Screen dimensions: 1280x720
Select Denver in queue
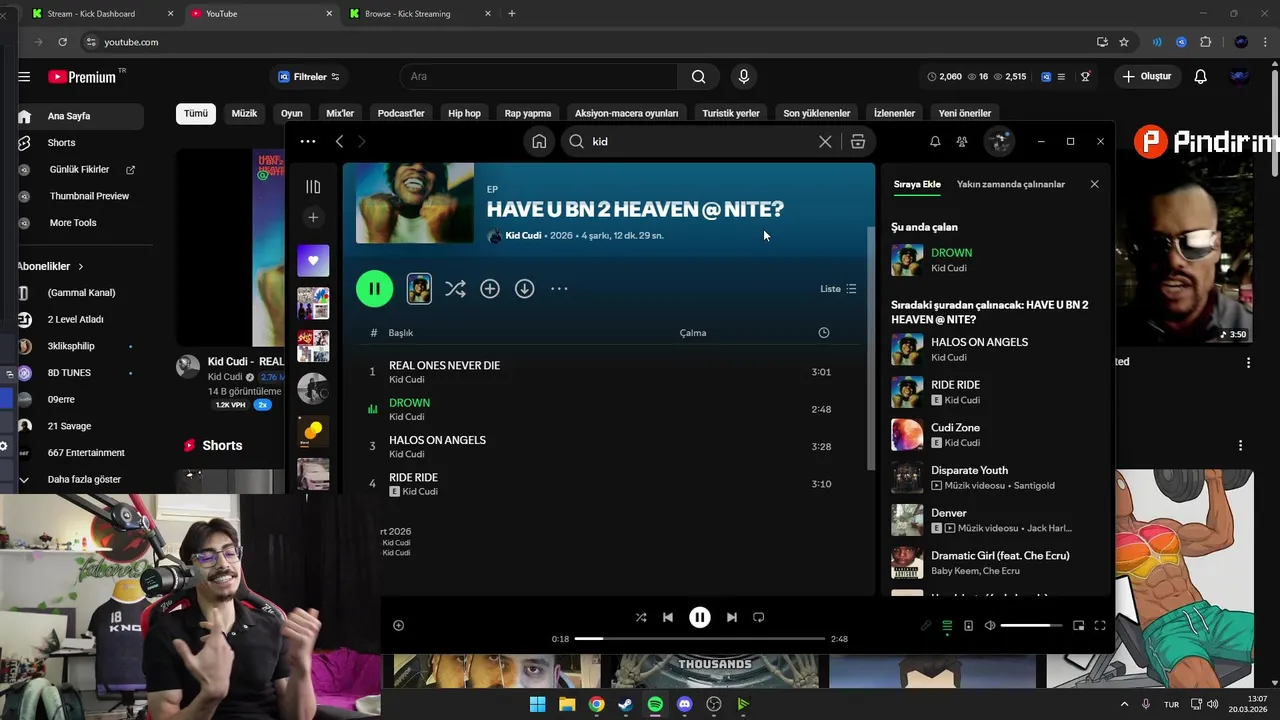coord(996,520)
